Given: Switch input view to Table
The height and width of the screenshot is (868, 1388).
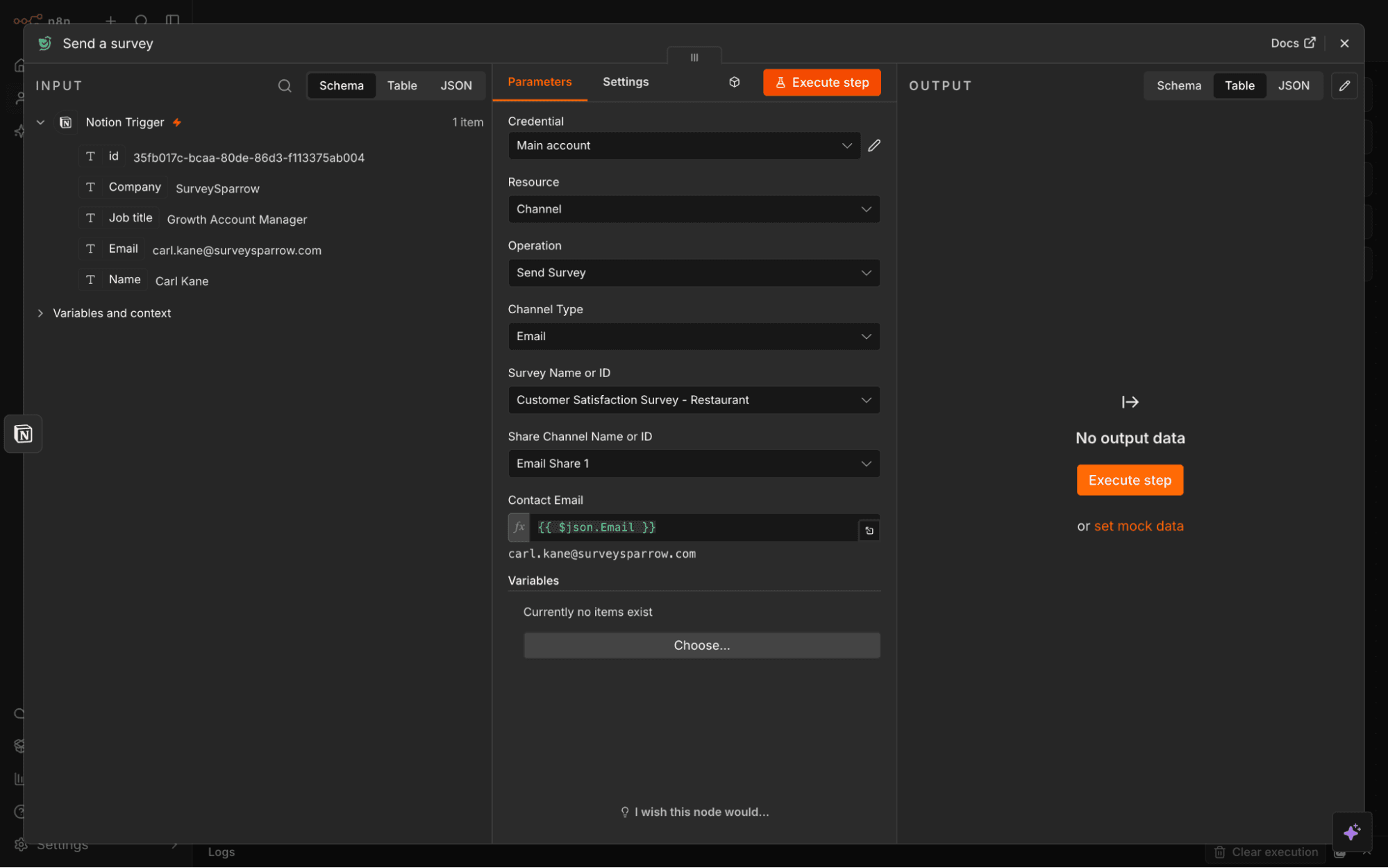Looking at the screenshot, I should [x=402, y=85].
